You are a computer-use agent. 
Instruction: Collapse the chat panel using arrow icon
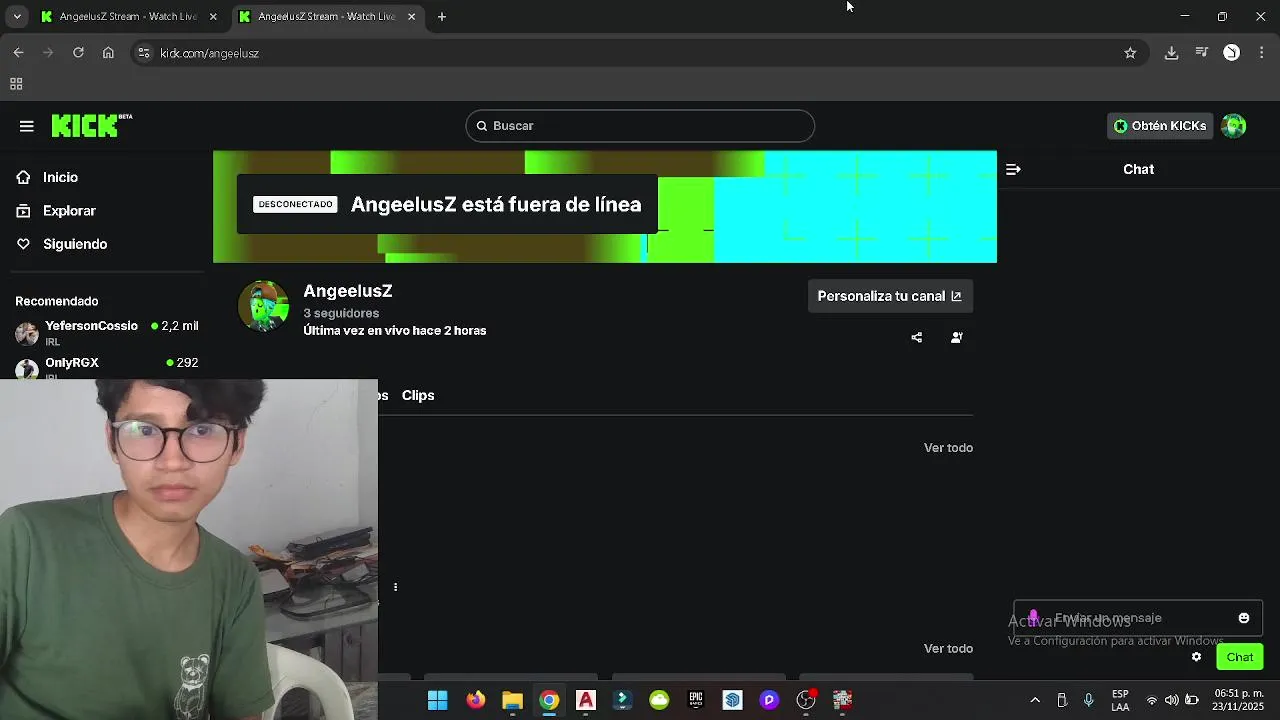1013,170
